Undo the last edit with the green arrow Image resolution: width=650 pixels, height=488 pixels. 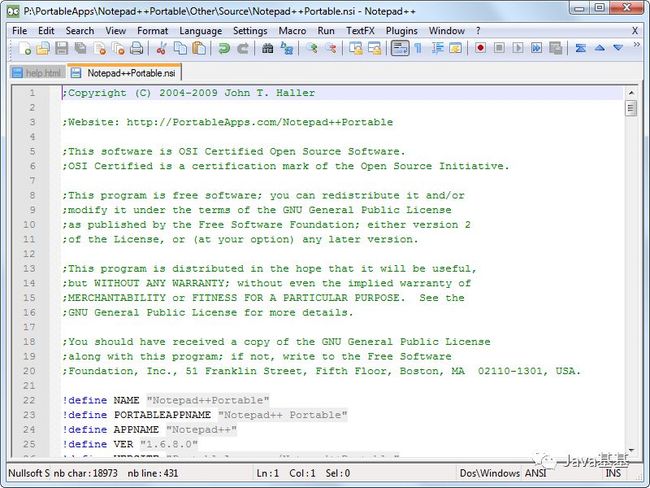click(224, 49)
